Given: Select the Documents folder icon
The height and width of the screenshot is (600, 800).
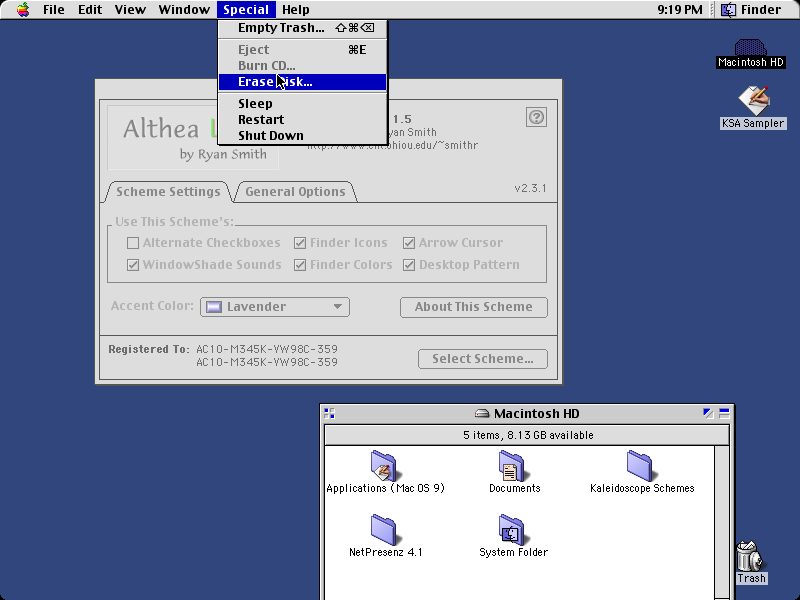Looking at the screenshot, I should point(514,472).
